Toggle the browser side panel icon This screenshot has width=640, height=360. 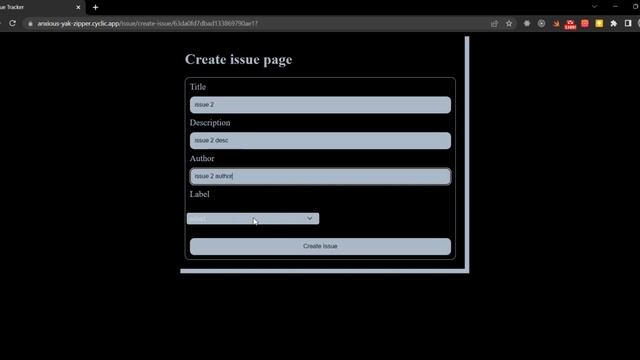pyautogui.click(x=628, y=24)
